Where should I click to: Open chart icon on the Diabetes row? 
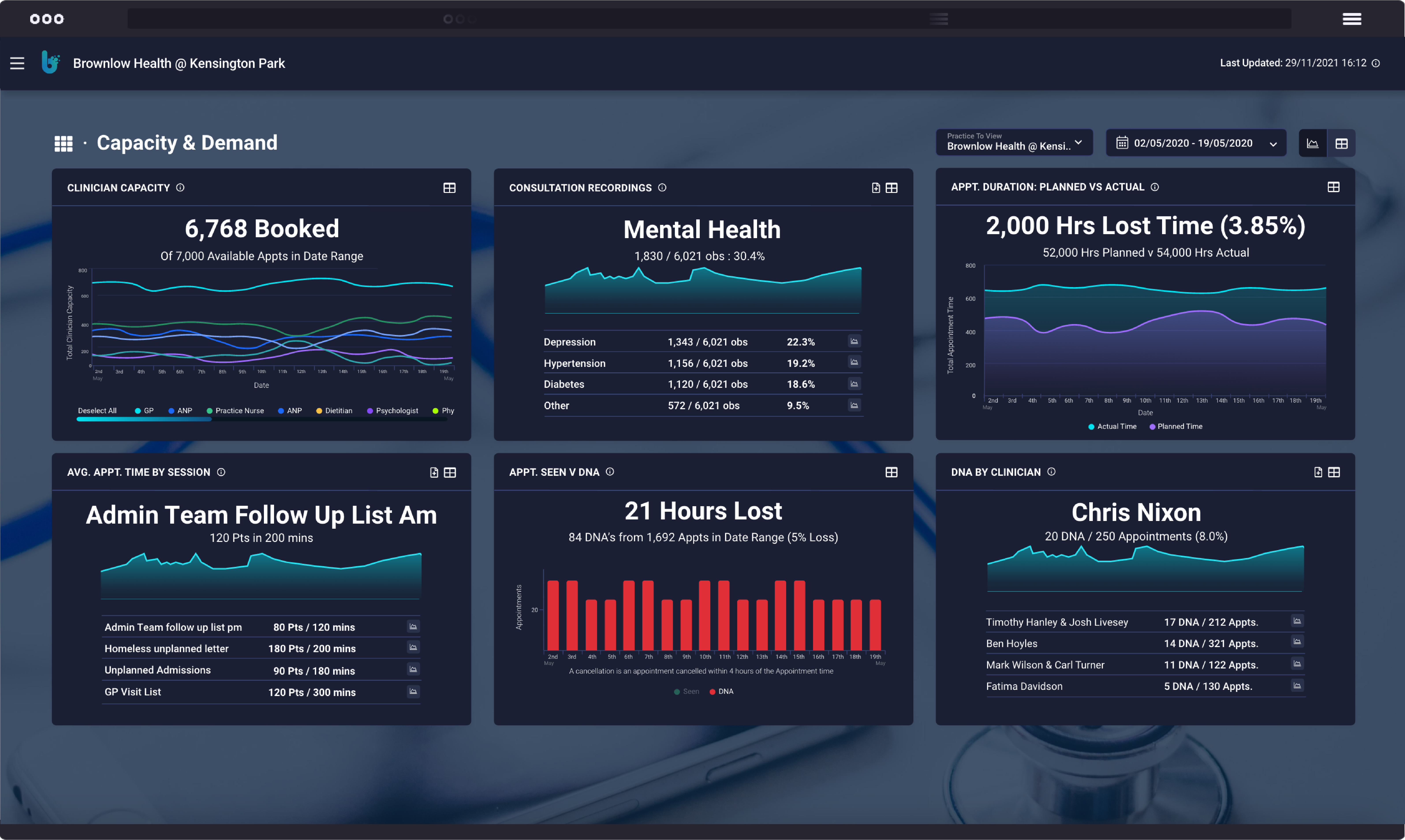(x=855, y=384)
